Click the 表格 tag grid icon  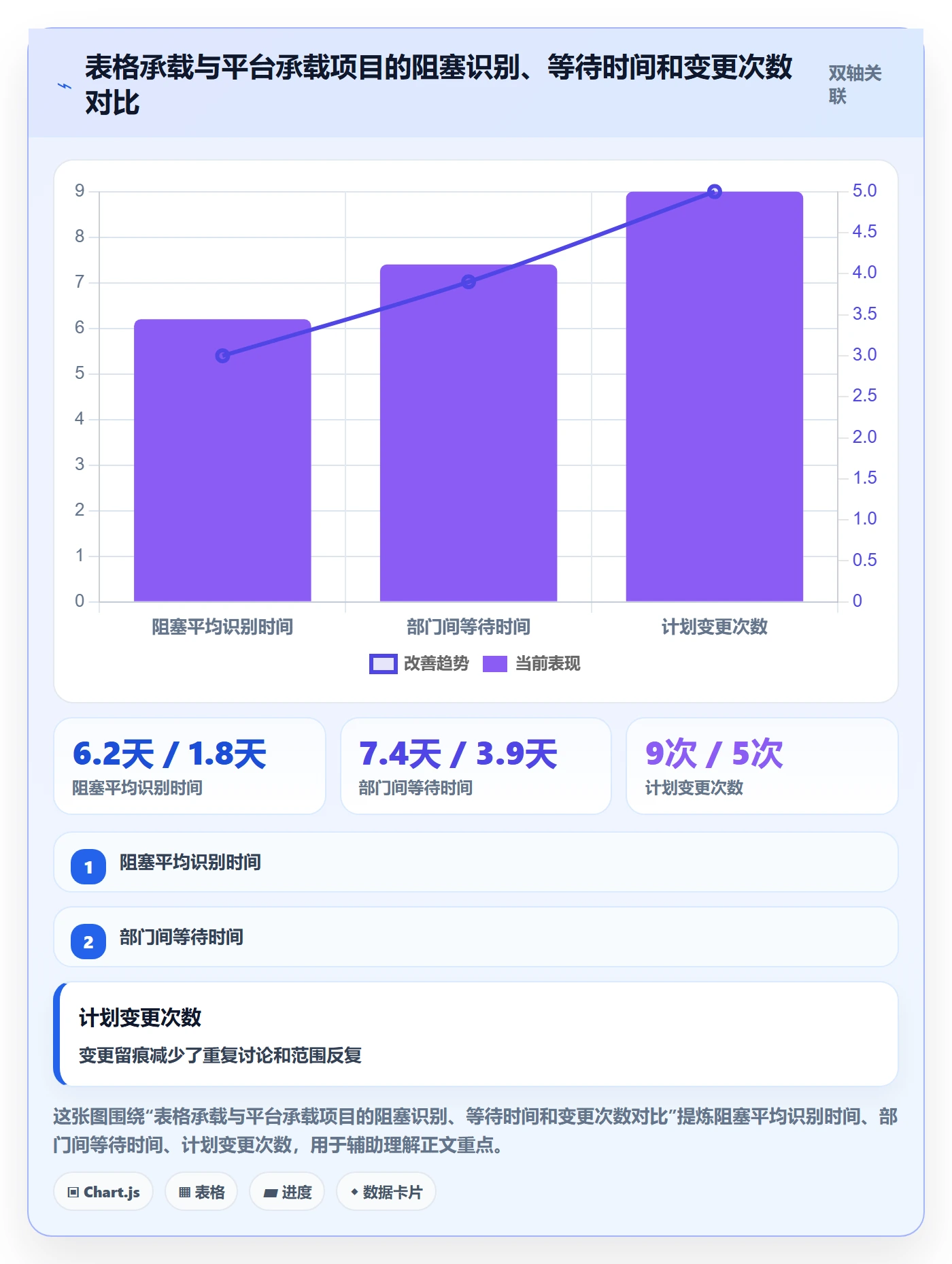184,1193
